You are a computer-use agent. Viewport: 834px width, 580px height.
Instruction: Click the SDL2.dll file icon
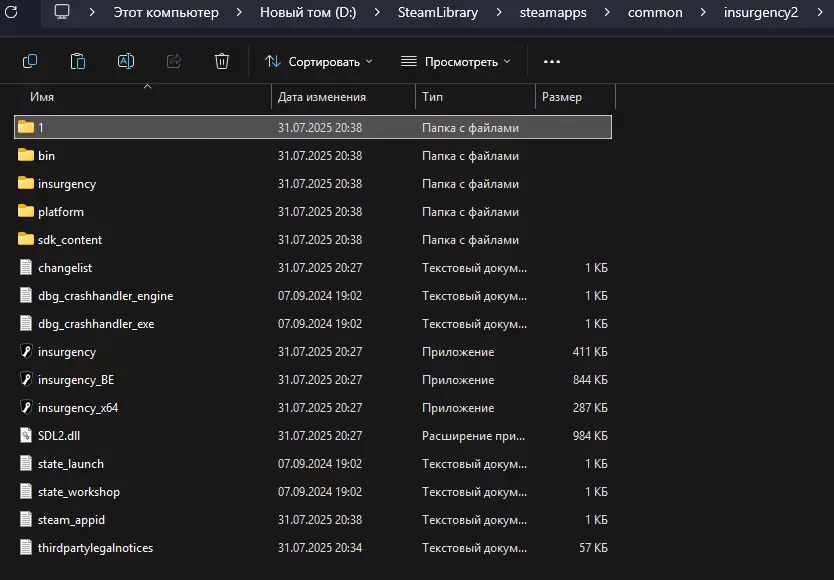coord(26,435)
